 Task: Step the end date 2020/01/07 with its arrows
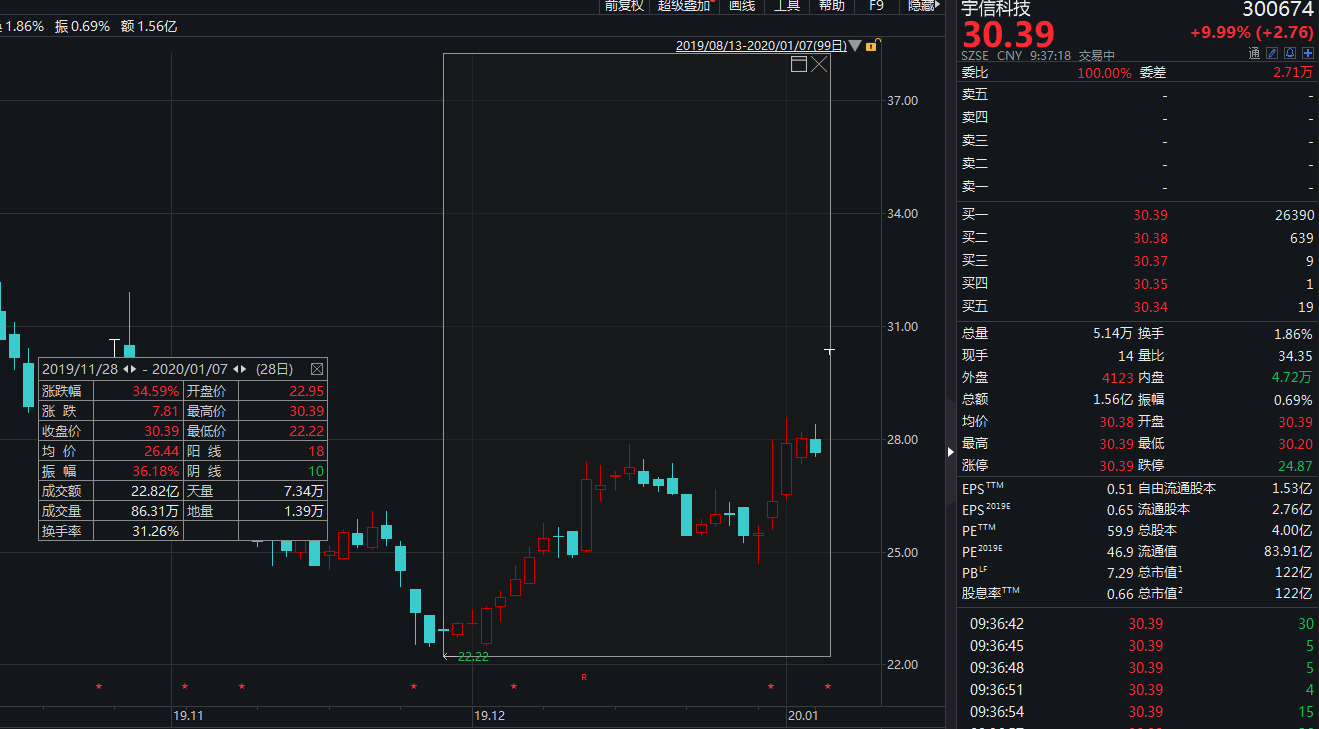[239, 369]
